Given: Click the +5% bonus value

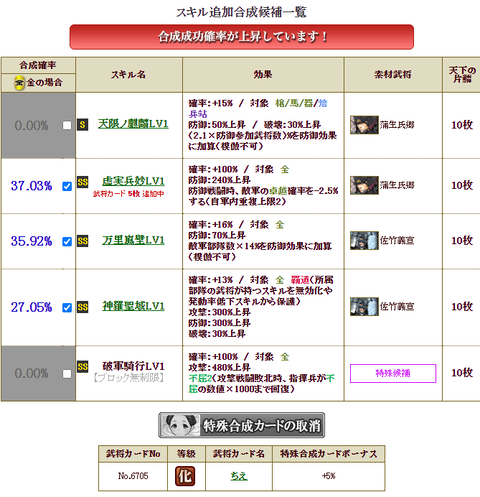Looking at the screenshot, I should [x=328, y=476].
